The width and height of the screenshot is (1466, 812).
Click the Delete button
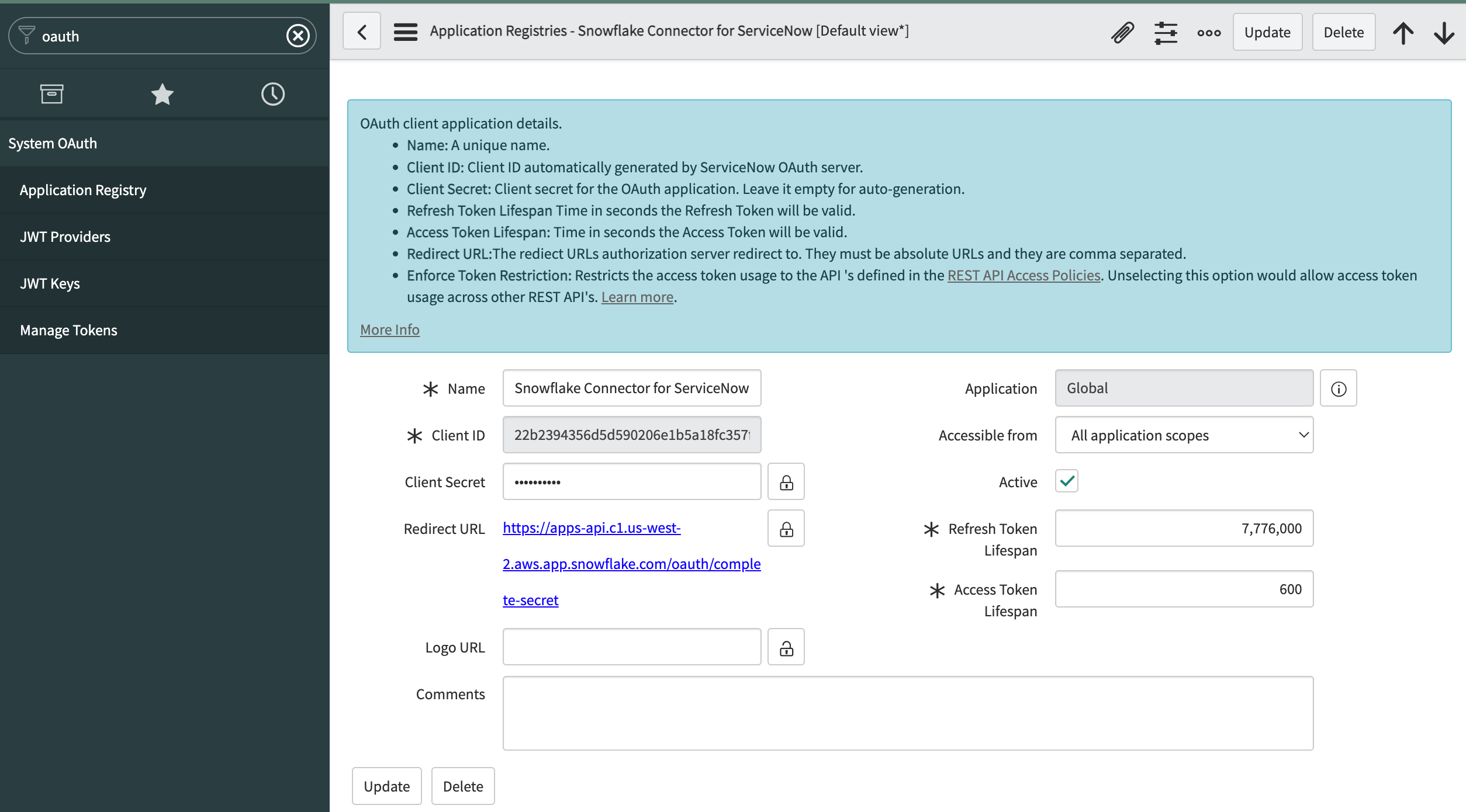pos(1344,32)
